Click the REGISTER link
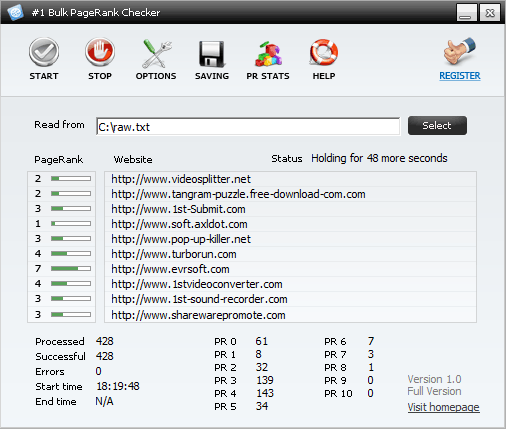The height and width of the screenshot is (429, 506). 460,76
